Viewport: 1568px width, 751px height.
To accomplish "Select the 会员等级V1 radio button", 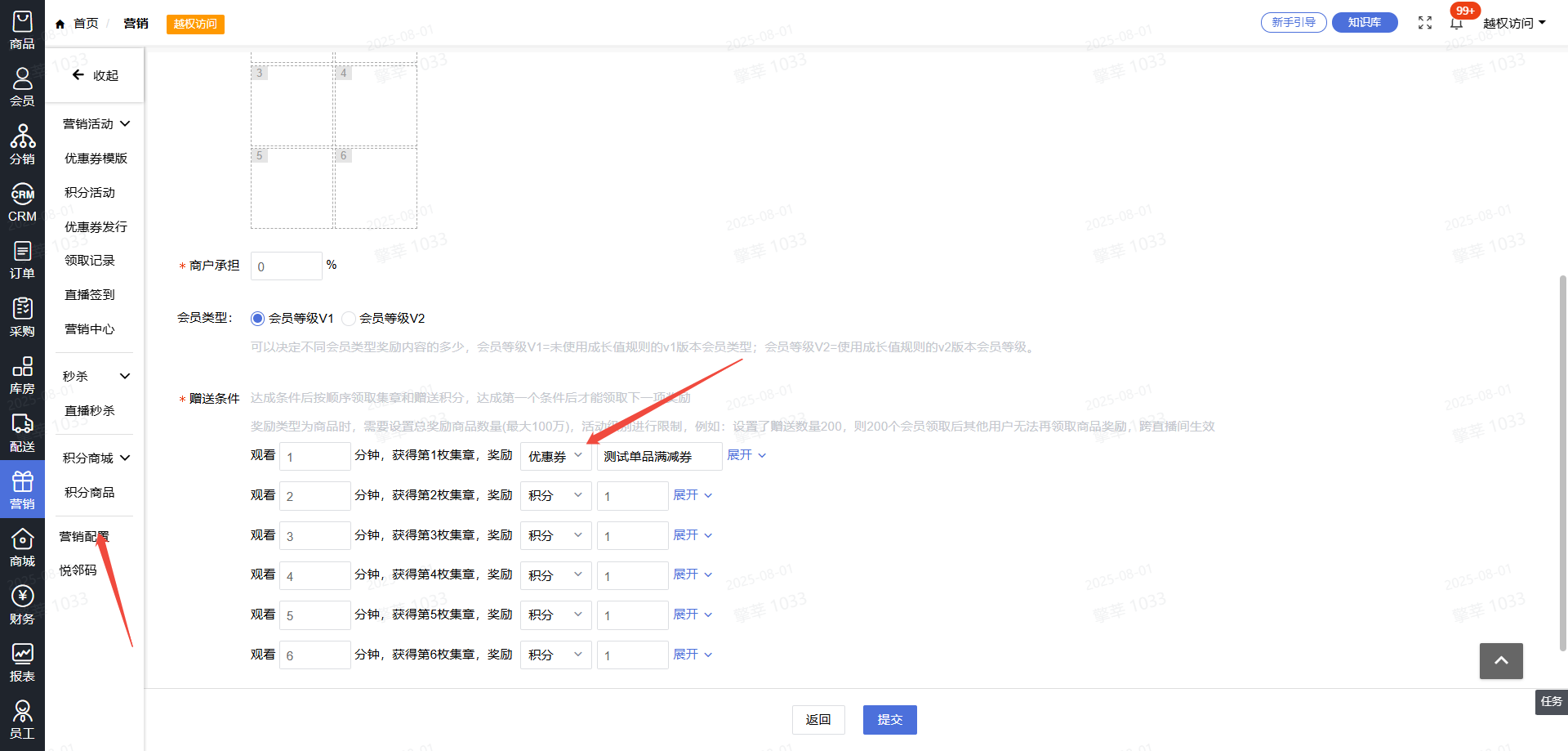I will pyautogui.click(x=258, y=319).
